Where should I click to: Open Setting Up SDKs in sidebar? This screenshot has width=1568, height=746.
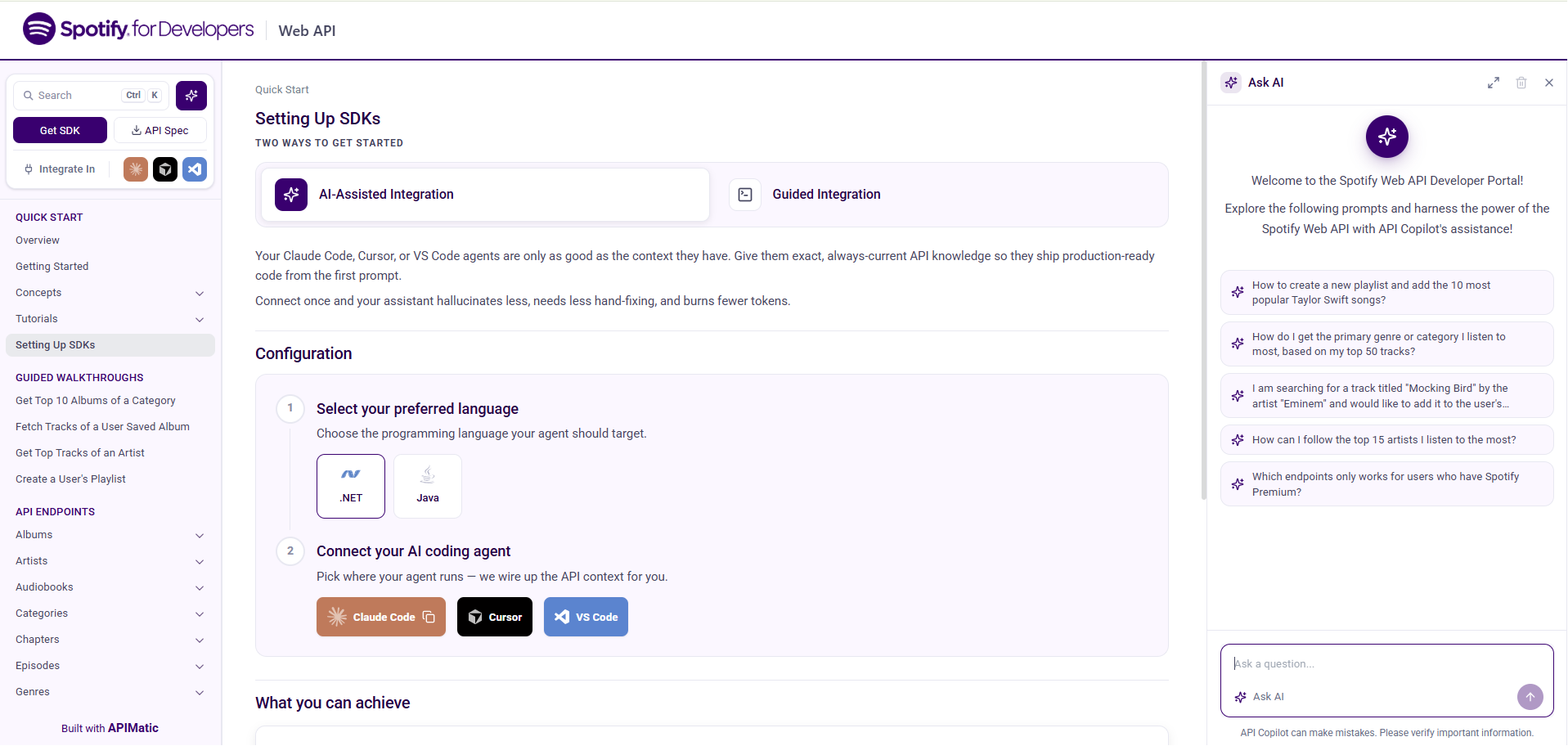(x=110, y=345)
